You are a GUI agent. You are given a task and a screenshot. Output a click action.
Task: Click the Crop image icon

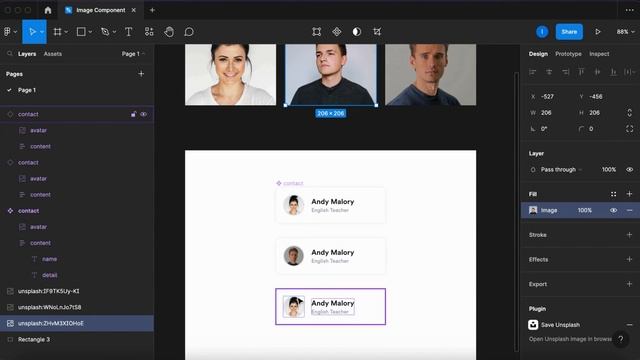[377, 32]
